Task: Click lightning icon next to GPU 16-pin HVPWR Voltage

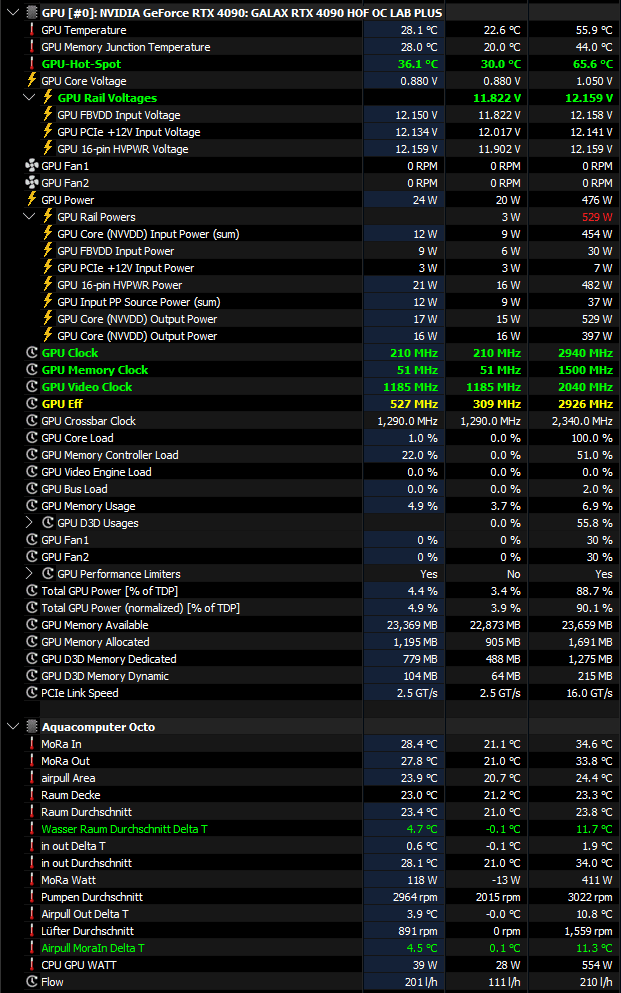Action: [x=47, y=149]
